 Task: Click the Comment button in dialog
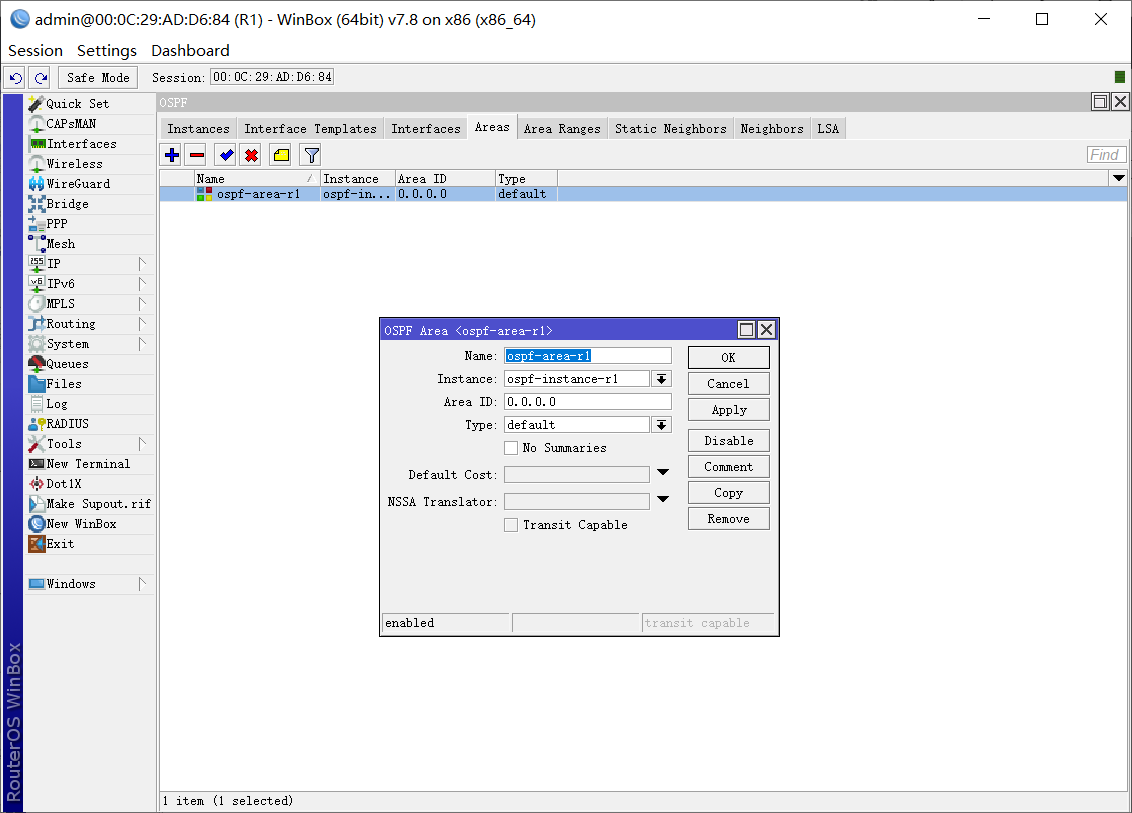click(x=728, y=466)
